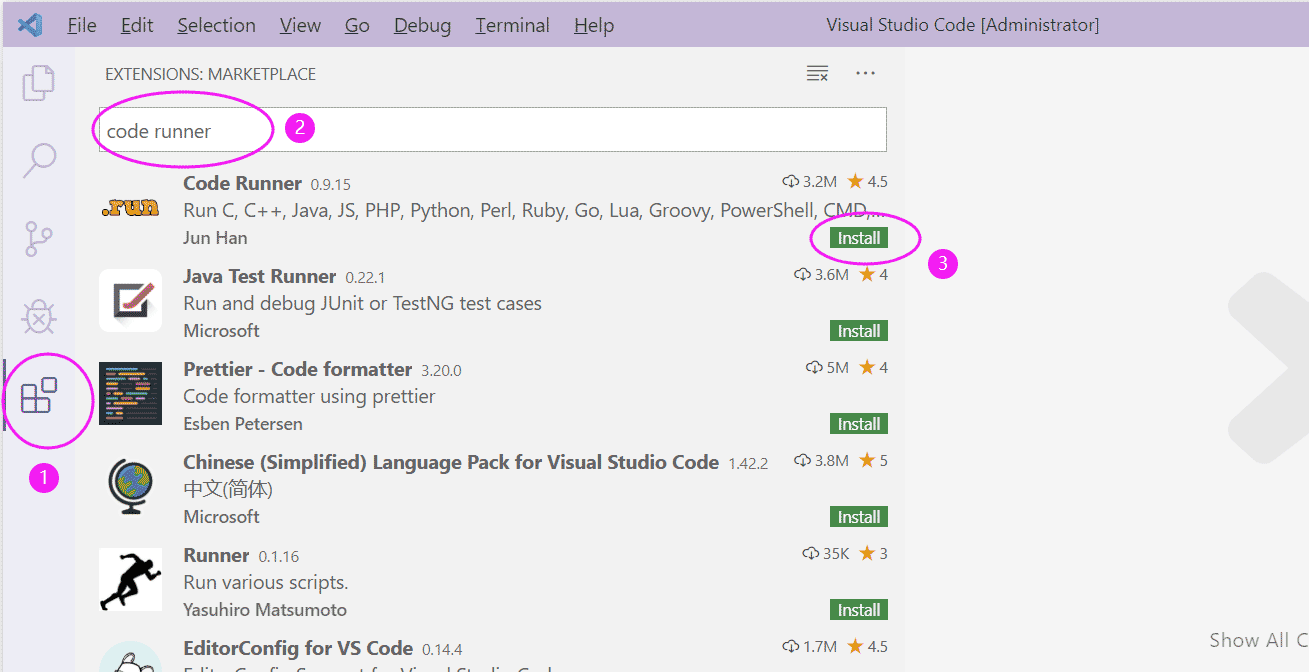Open the Edit menu
Screen dimensions: 1309x672
pos(137,25)
